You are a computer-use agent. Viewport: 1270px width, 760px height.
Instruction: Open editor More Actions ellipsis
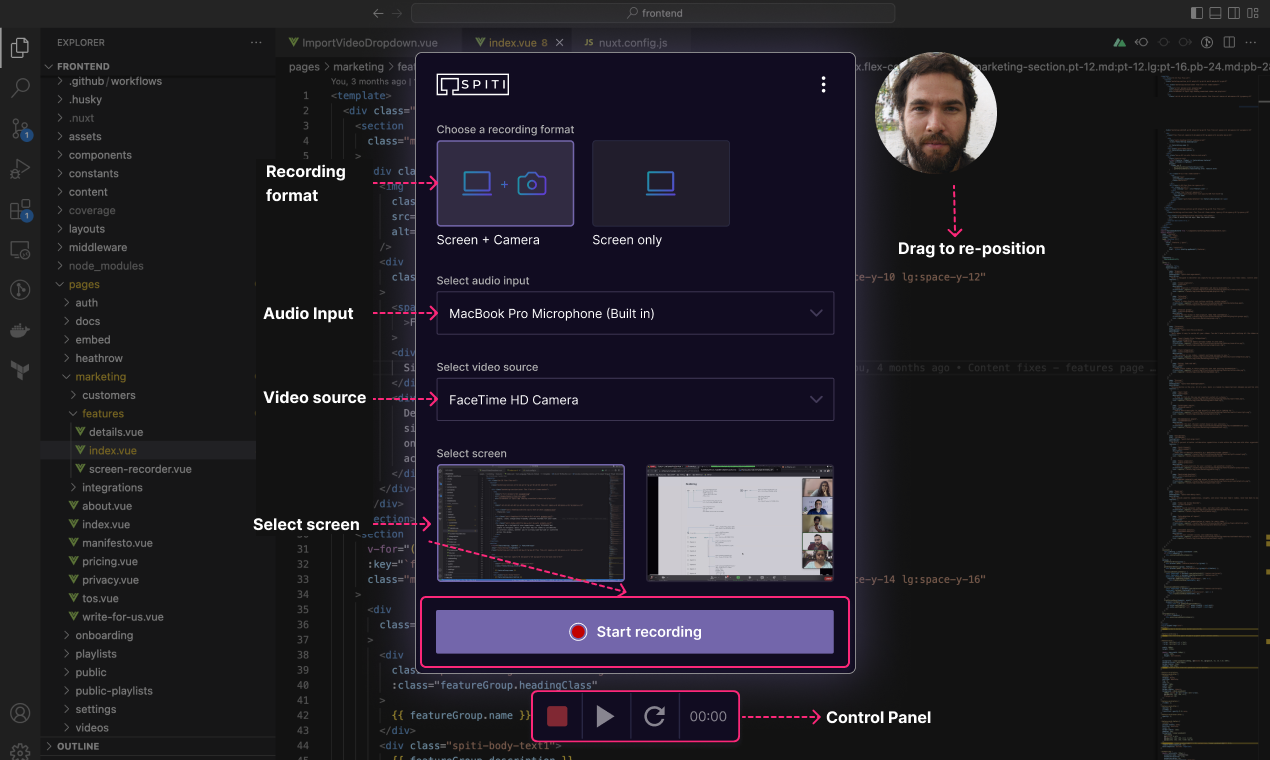pos(1251,43)
